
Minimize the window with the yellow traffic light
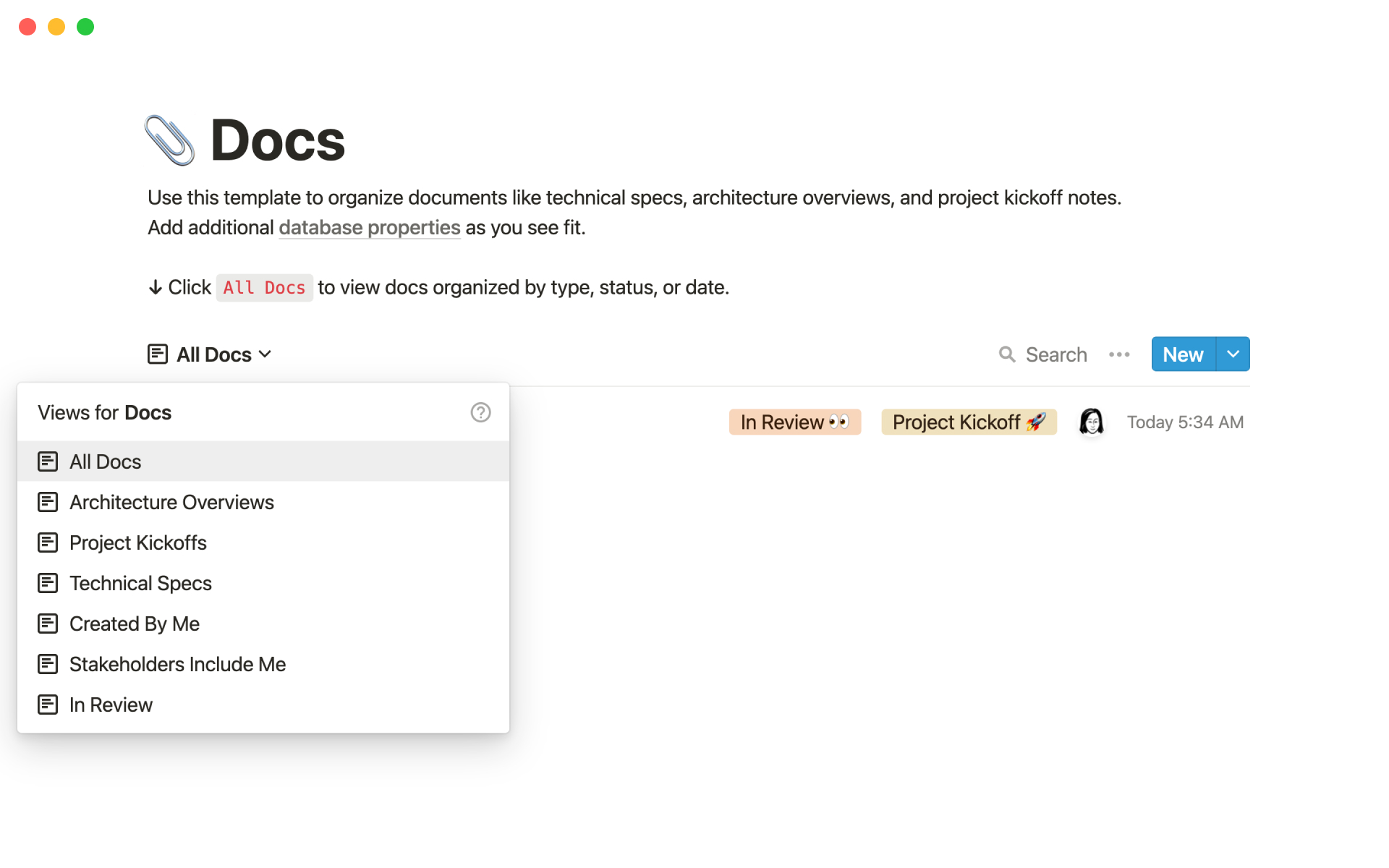pos(56,27)
